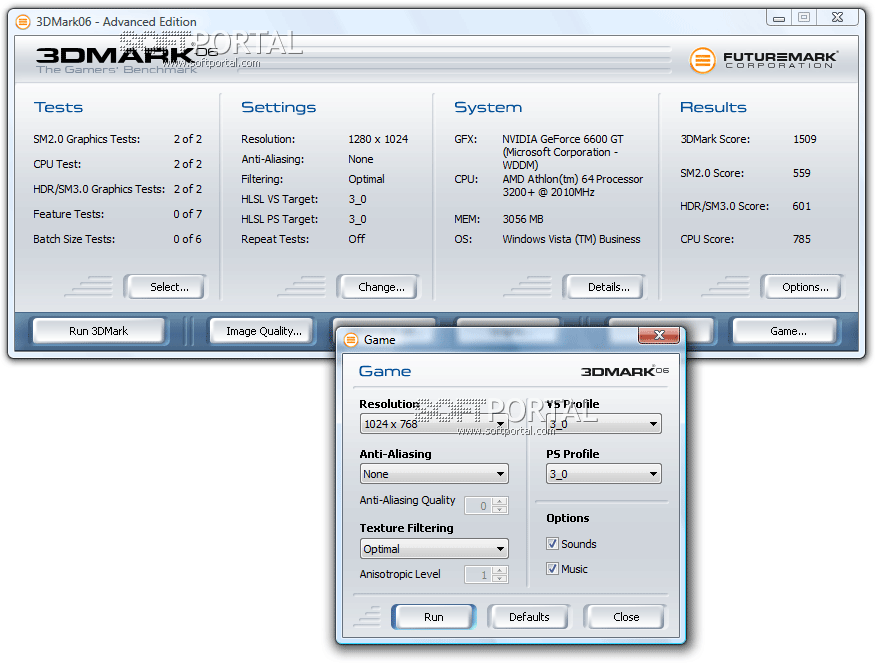Expand the PS Profile dropdown
This screenshot has height=666, width=876.
tap(603, 474)
